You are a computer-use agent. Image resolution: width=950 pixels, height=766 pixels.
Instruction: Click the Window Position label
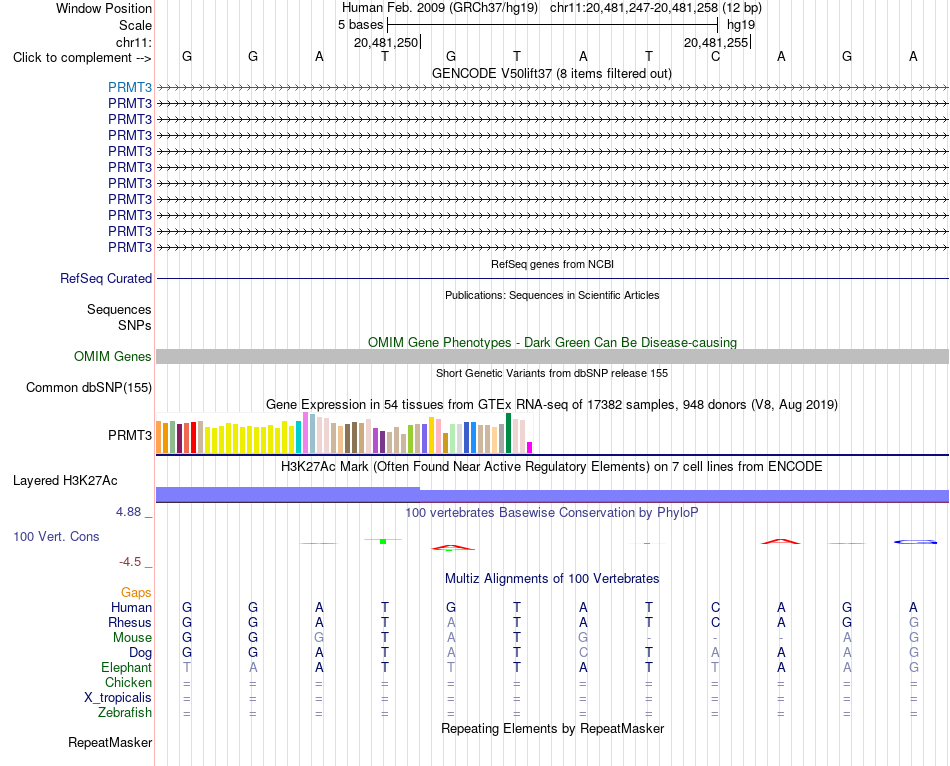tap(104, 8)
